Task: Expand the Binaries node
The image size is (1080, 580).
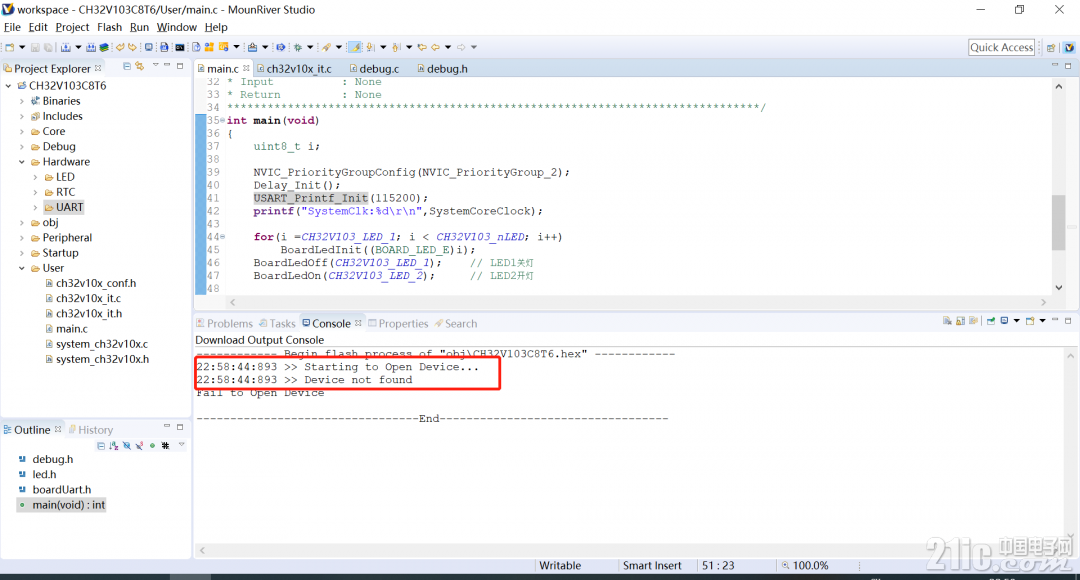Action: [x=21, y=101]
